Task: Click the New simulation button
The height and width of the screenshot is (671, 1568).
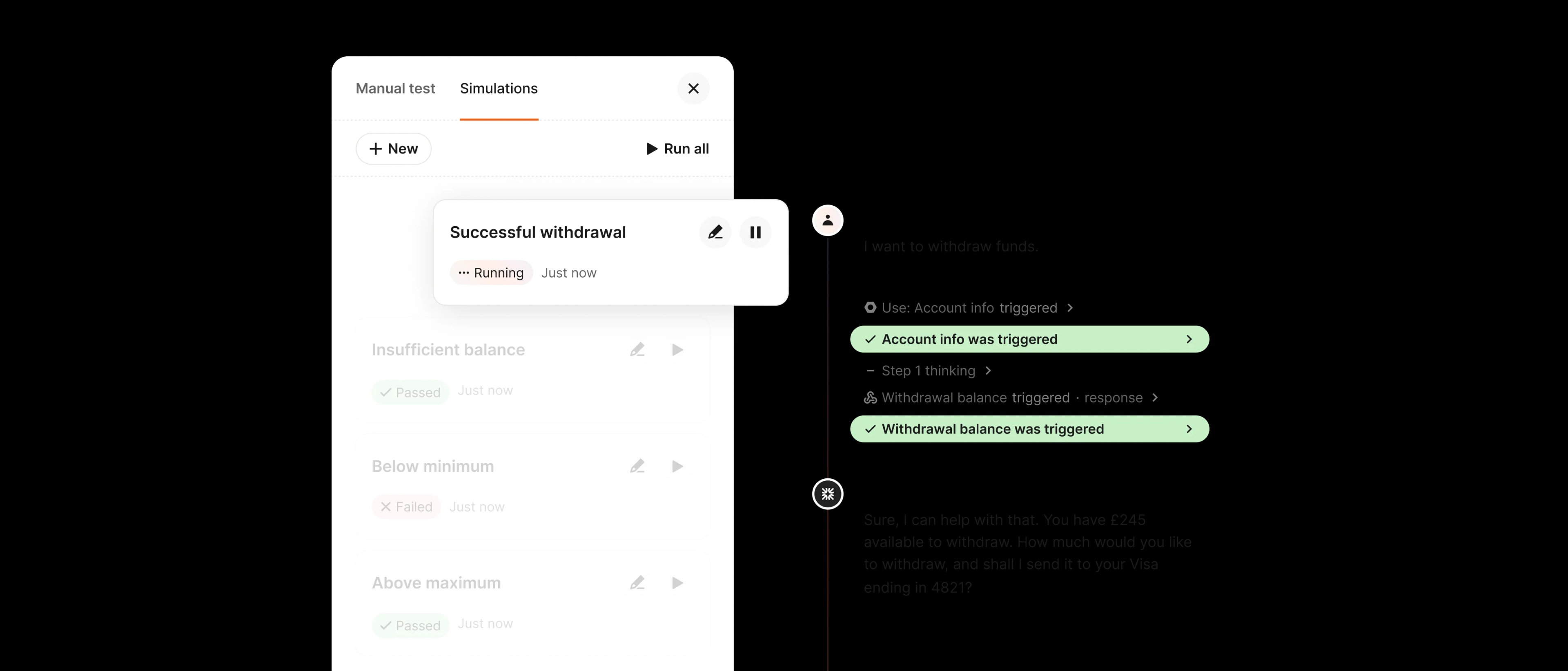Action: coord(393,149)
